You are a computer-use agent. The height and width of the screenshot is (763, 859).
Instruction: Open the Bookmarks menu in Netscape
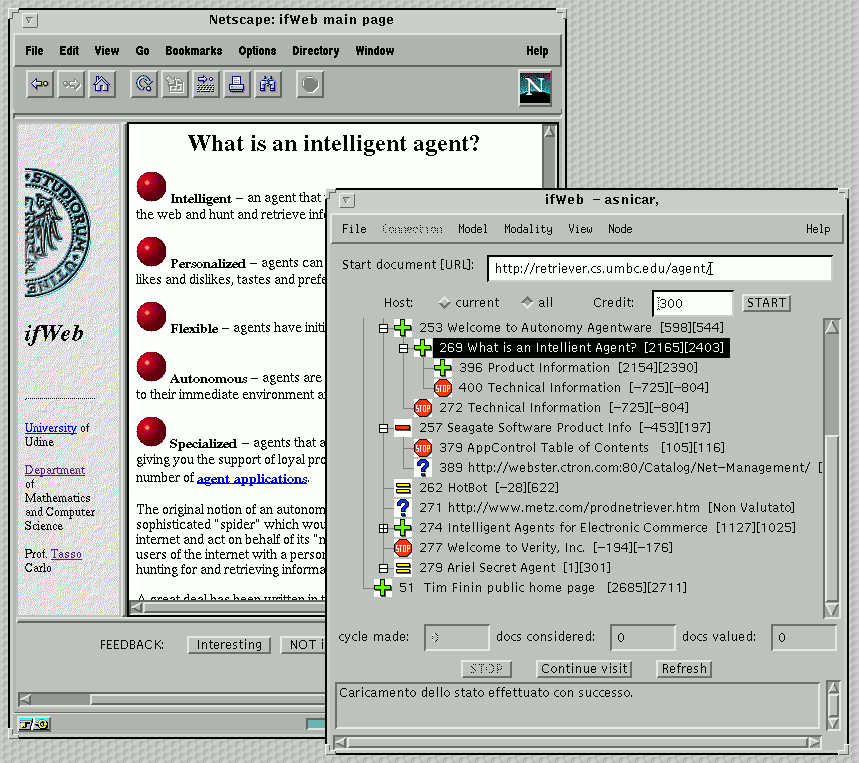tap(194, 51)
